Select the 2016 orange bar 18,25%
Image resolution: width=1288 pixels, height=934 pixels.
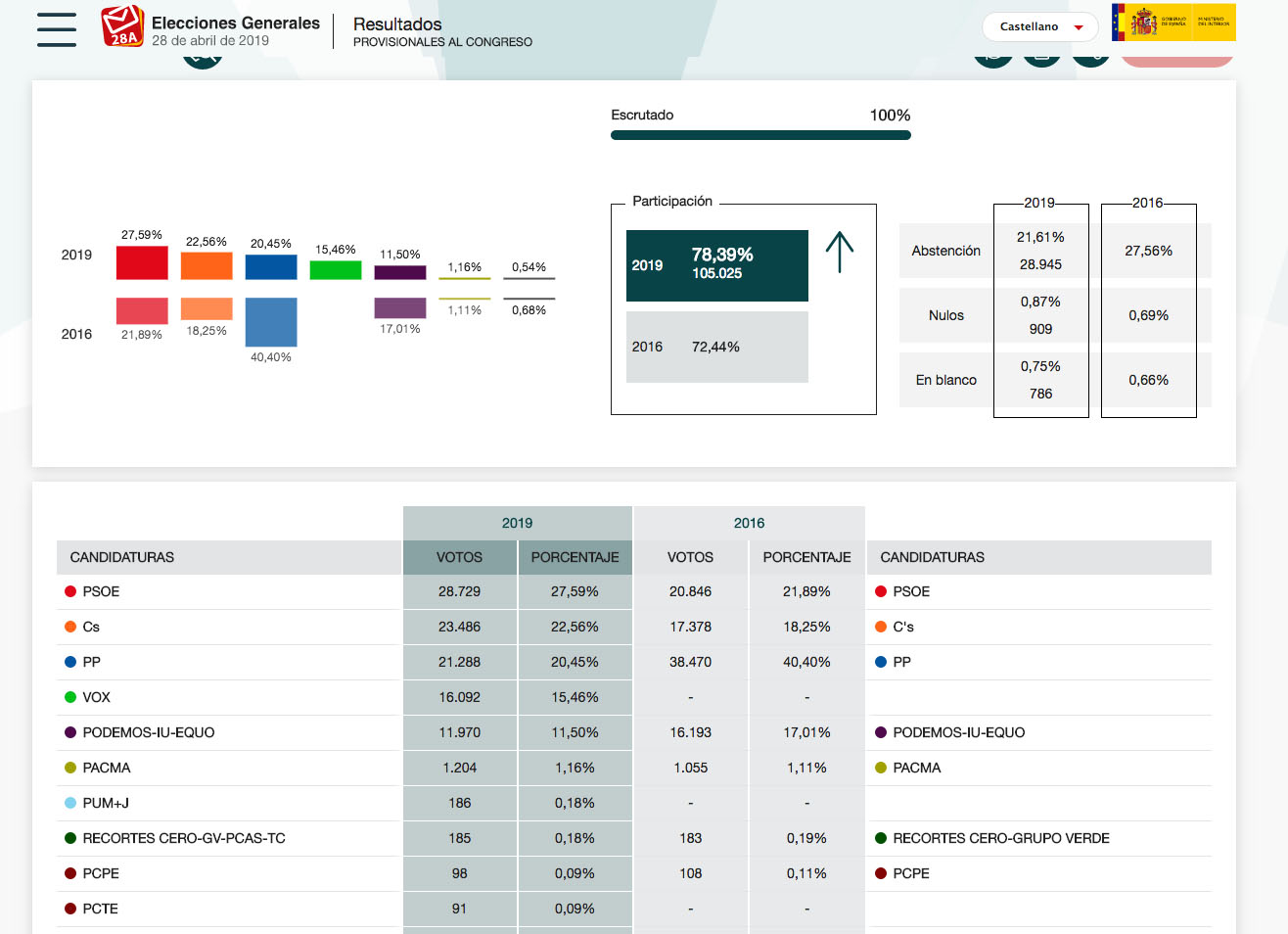207,308
